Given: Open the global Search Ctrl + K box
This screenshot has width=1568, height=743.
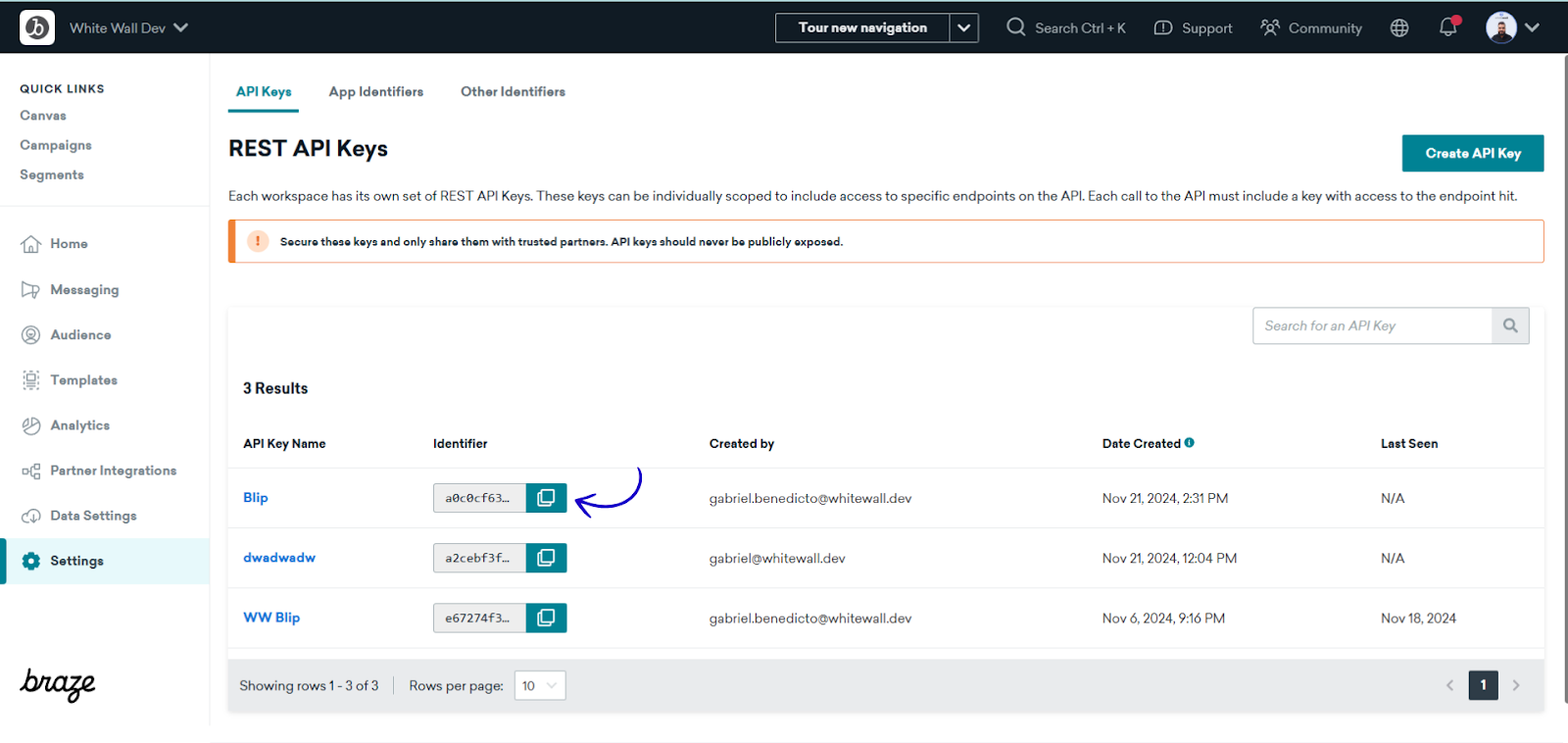Looking at the screenshot, I should coord(1066,27).
